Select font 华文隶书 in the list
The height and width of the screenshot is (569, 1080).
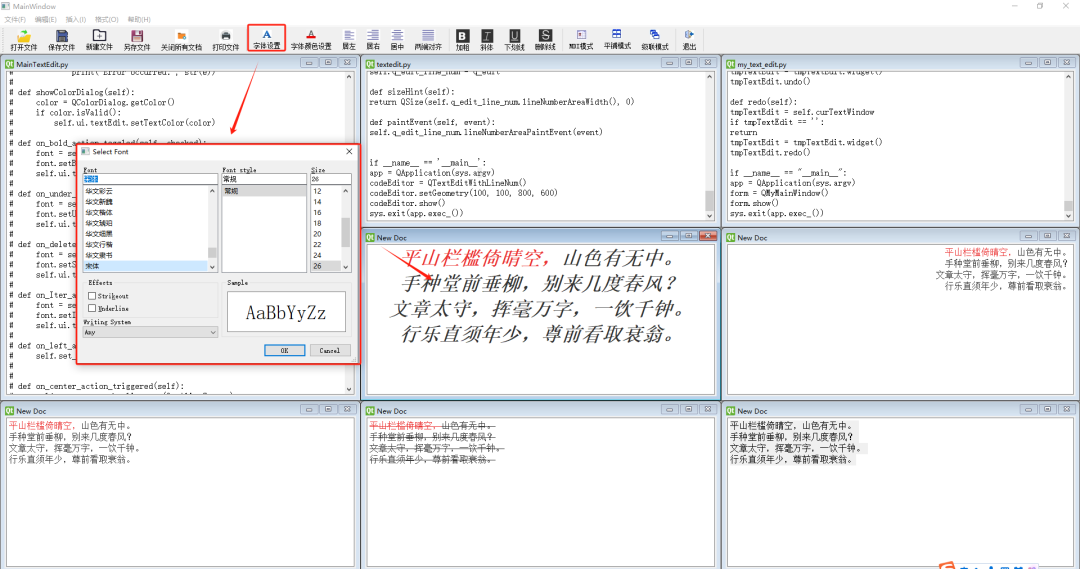[145, 255]
